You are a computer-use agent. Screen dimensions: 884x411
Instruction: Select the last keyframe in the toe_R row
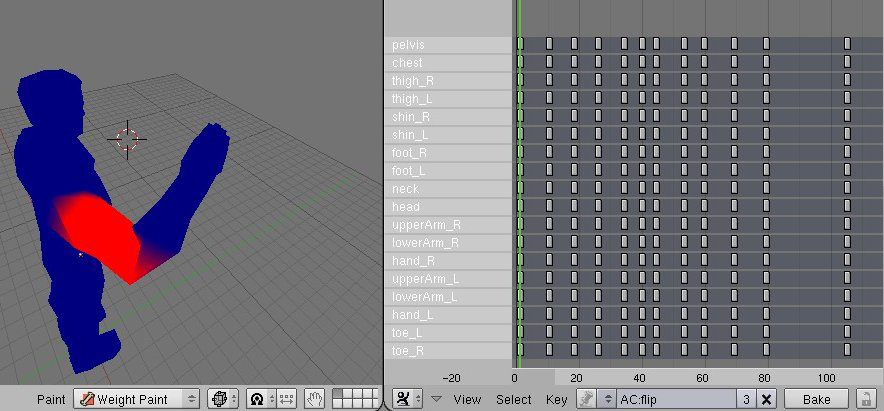coord(847,350)
